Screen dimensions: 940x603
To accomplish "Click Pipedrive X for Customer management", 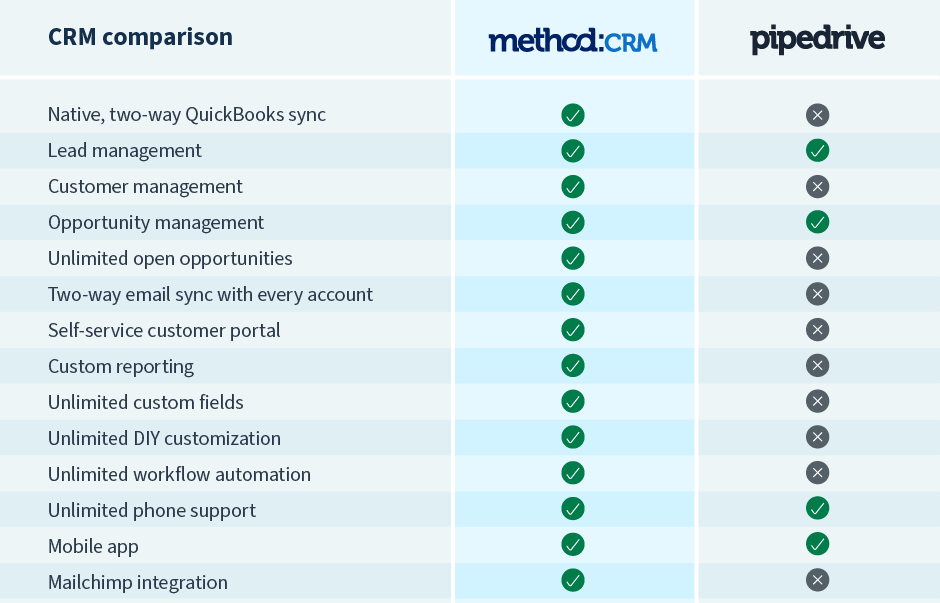I will [817, 187].
